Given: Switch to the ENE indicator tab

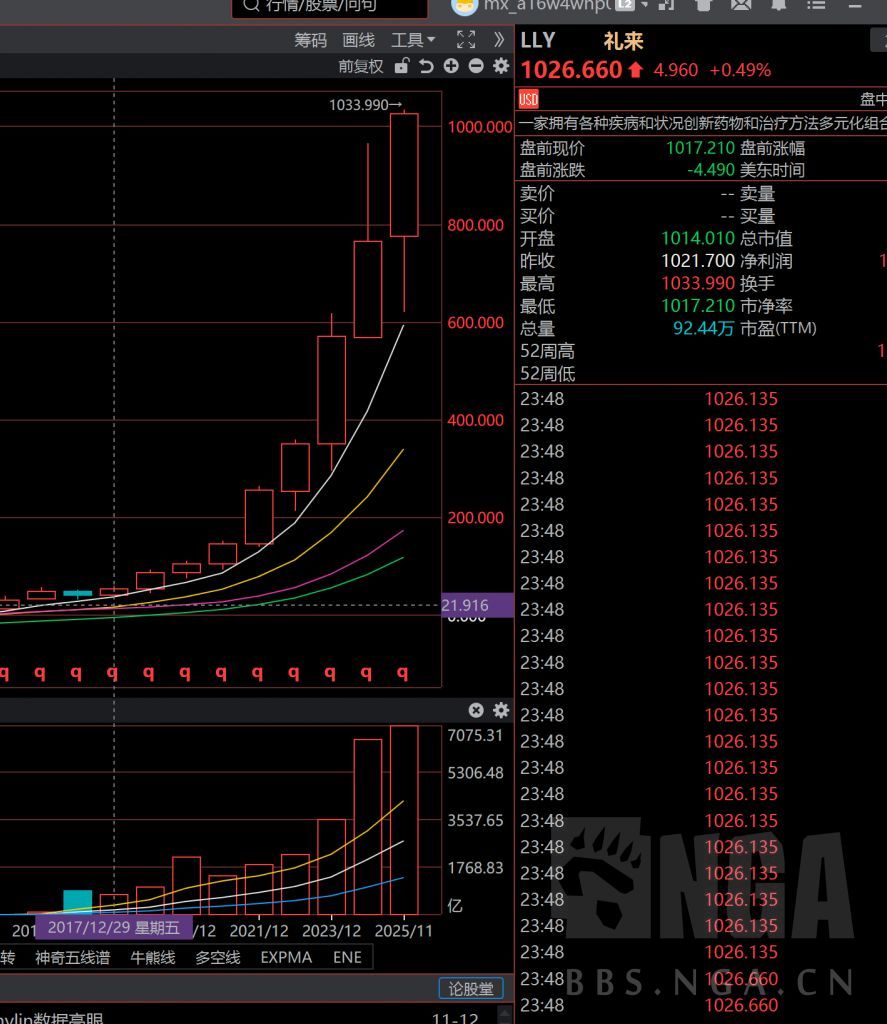Looking at the screenshot, I should click(x=347, y=957).
